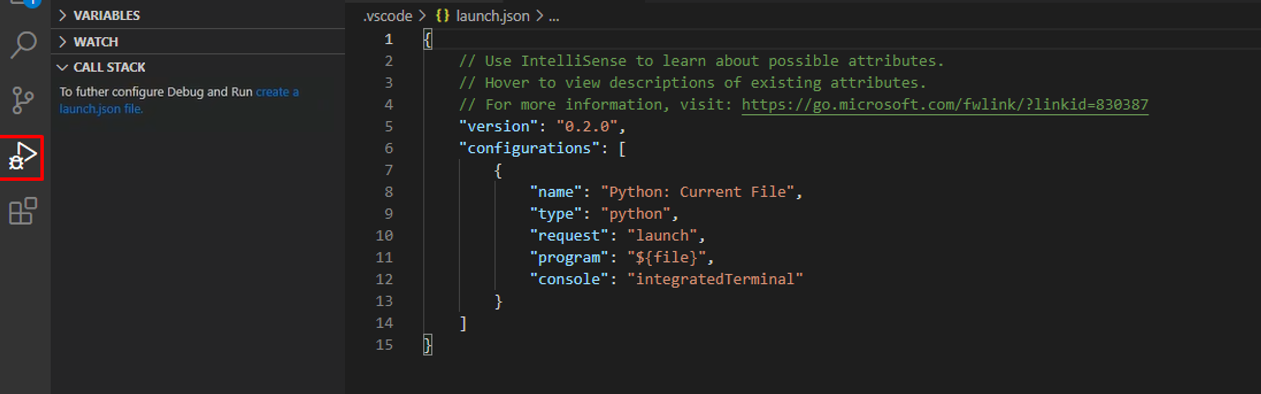Click line number 15 in gutter
The image size is (1261, 394).
coord(385,345)
